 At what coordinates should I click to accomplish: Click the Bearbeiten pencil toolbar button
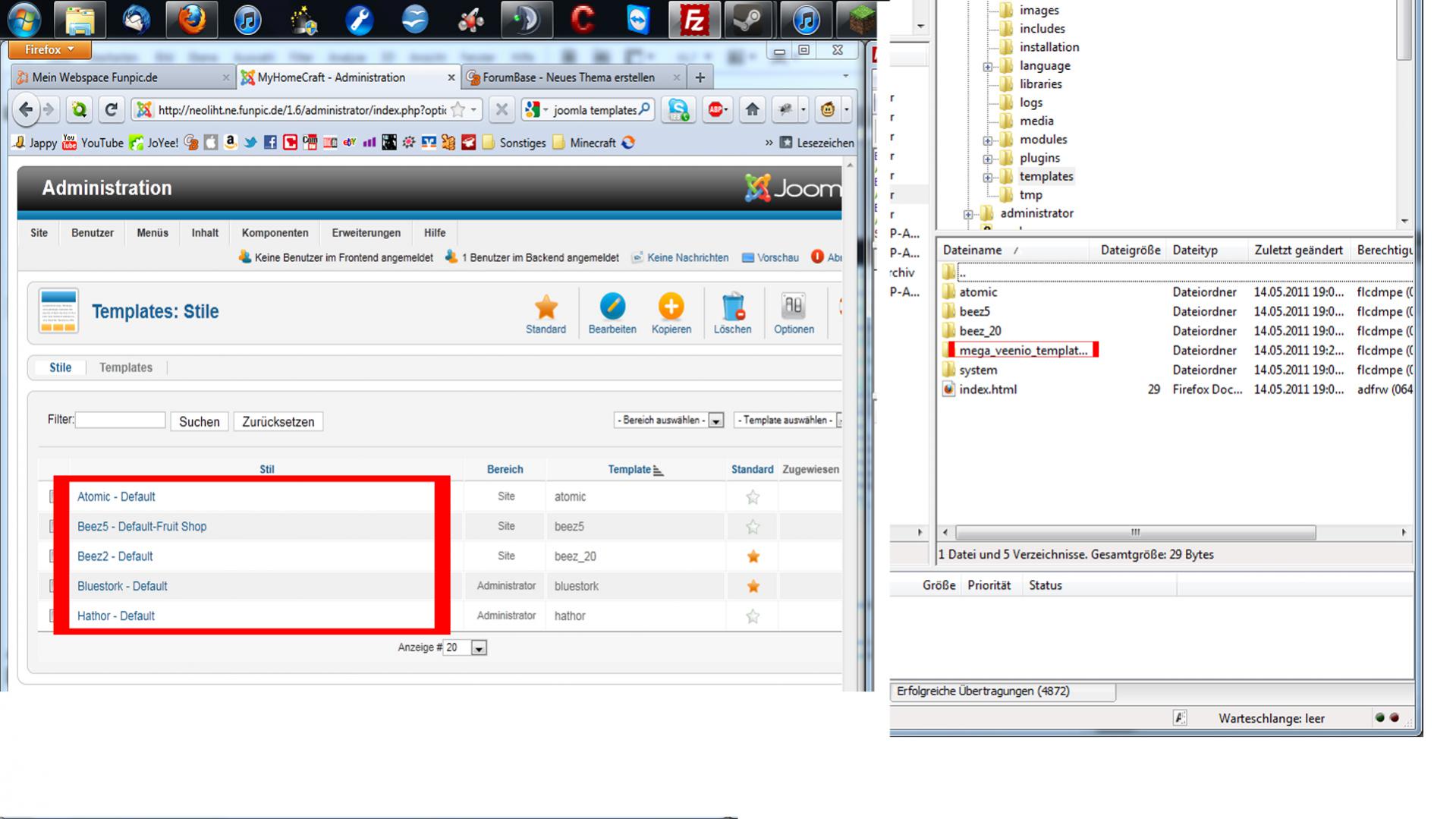click(612, 313)
